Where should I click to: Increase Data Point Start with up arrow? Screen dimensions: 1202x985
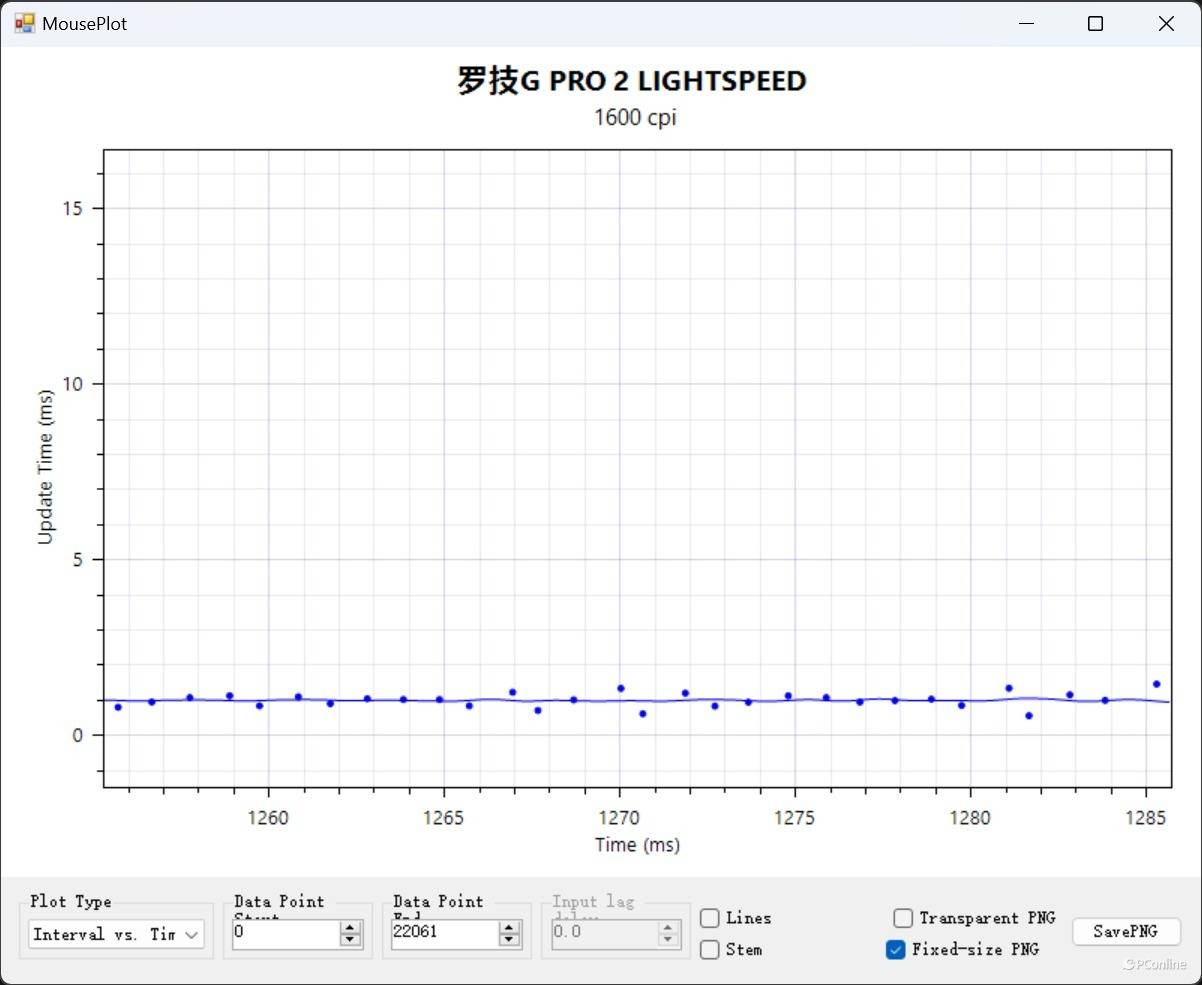(350, 928)
